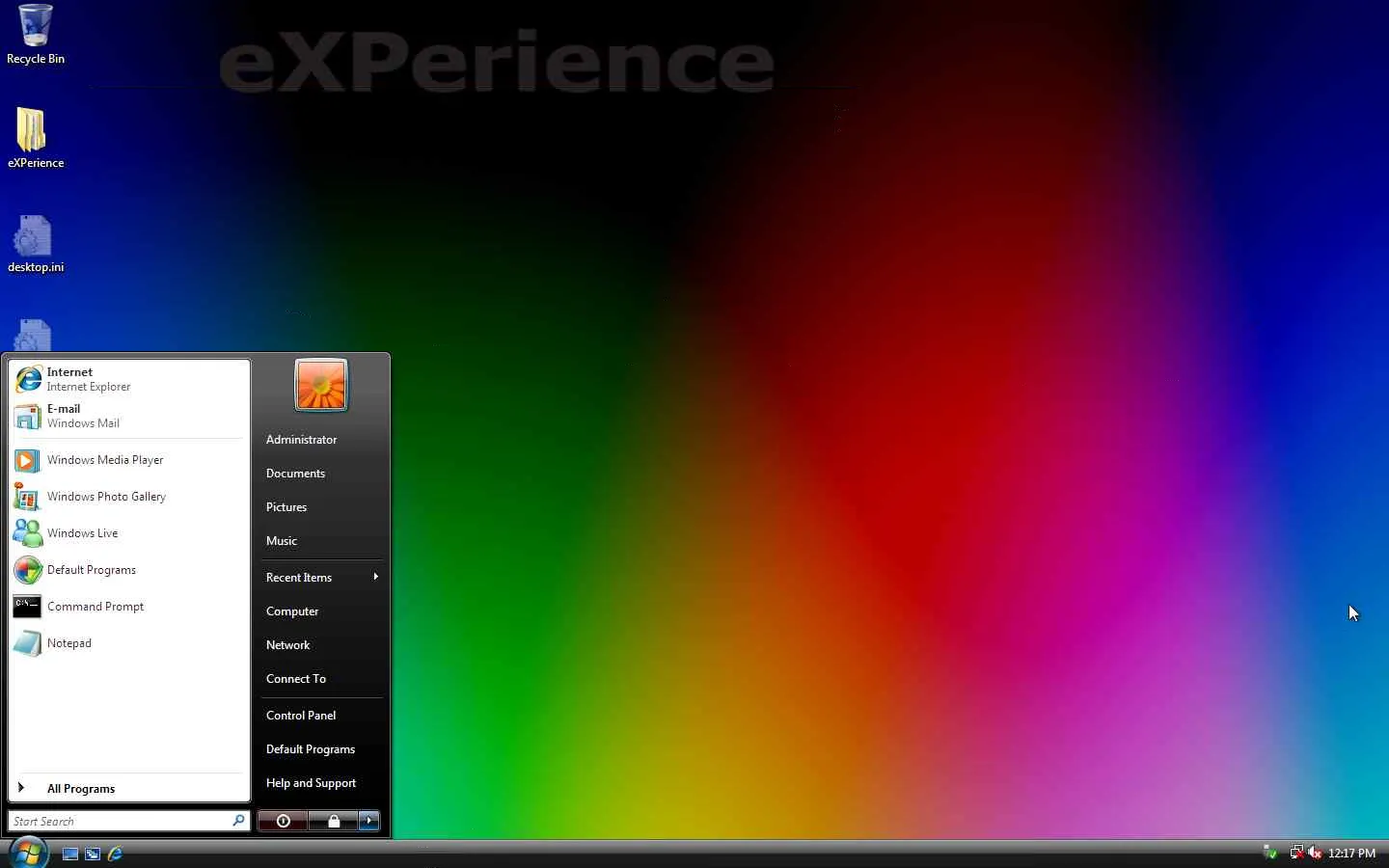The image size is (1389, 868).
Task: Open Control Panel
Action: pos(322,716)
